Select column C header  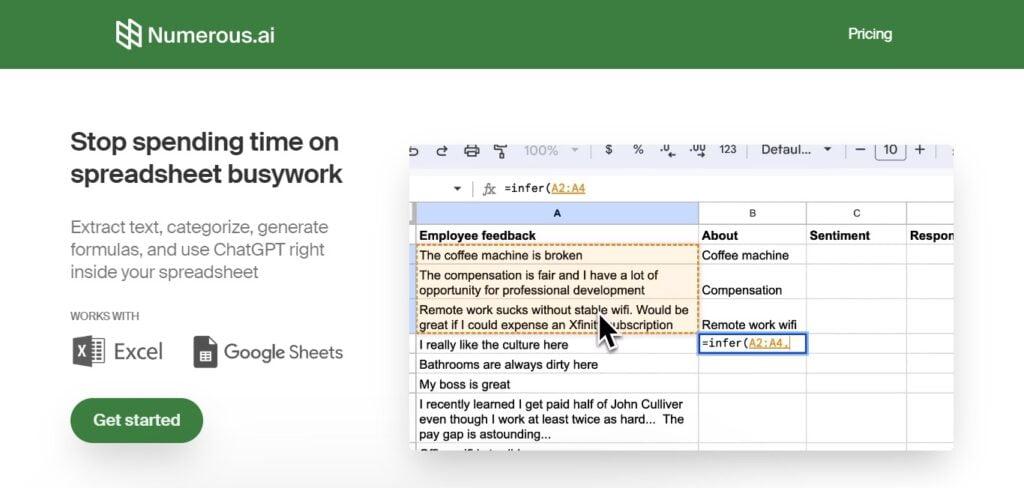856,213
